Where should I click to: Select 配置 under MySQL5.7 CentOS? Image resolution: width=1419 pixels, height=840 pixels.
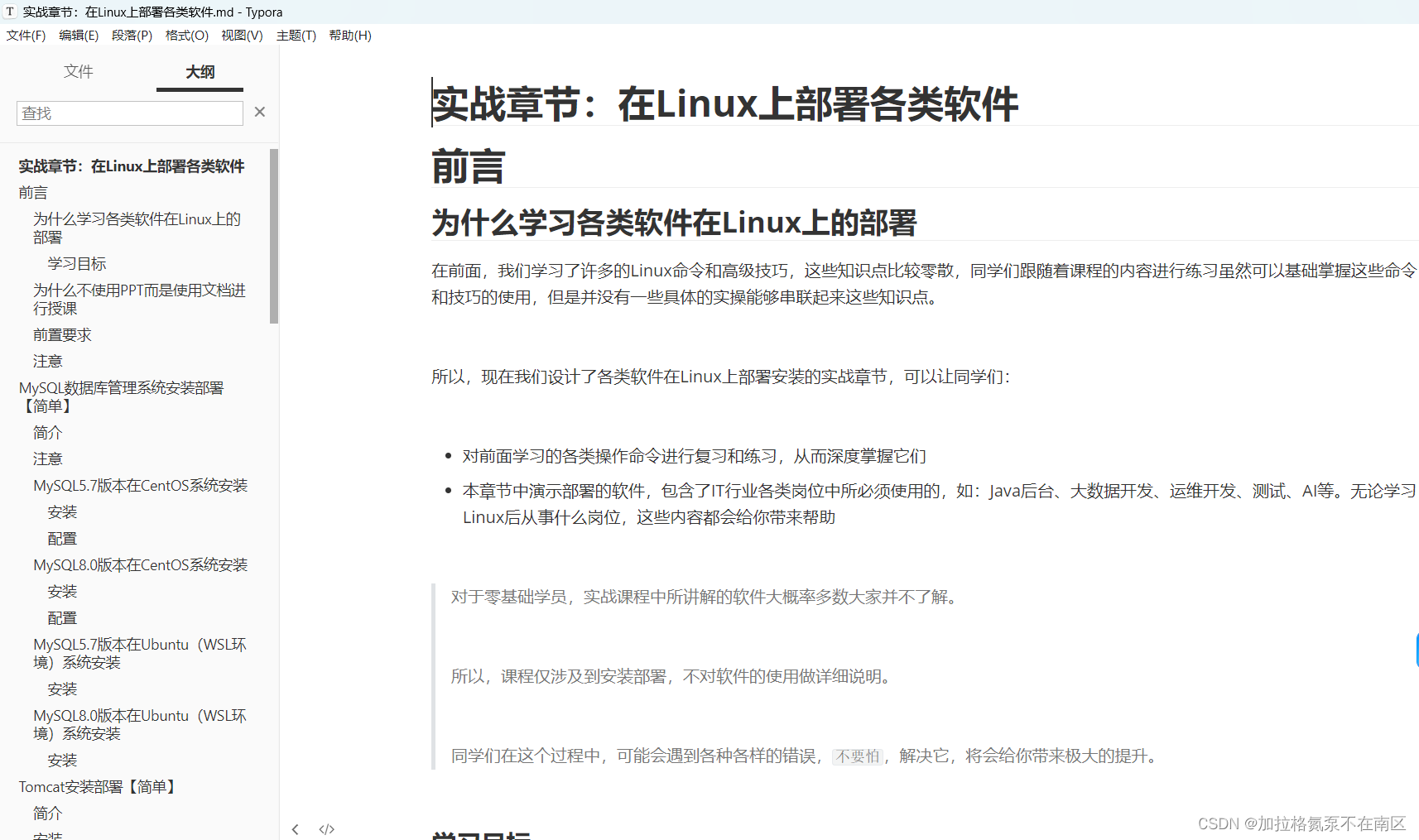(62, 539)
